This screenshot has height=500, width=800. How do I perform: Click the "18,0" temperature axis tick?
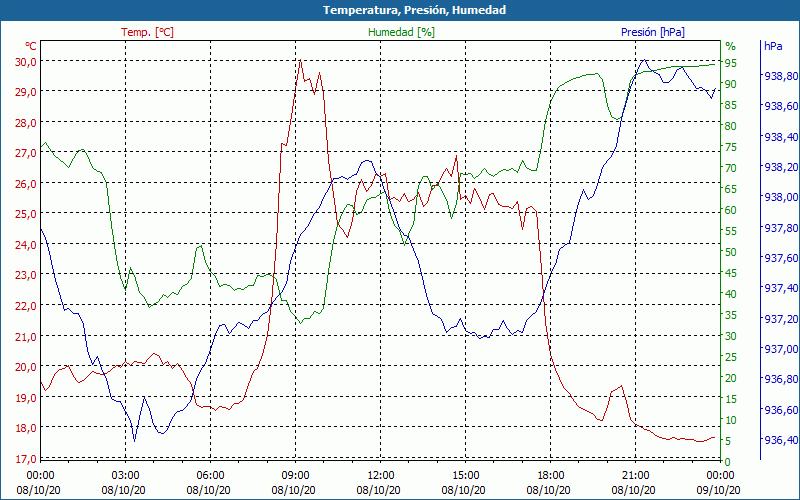tap(26, 428)
